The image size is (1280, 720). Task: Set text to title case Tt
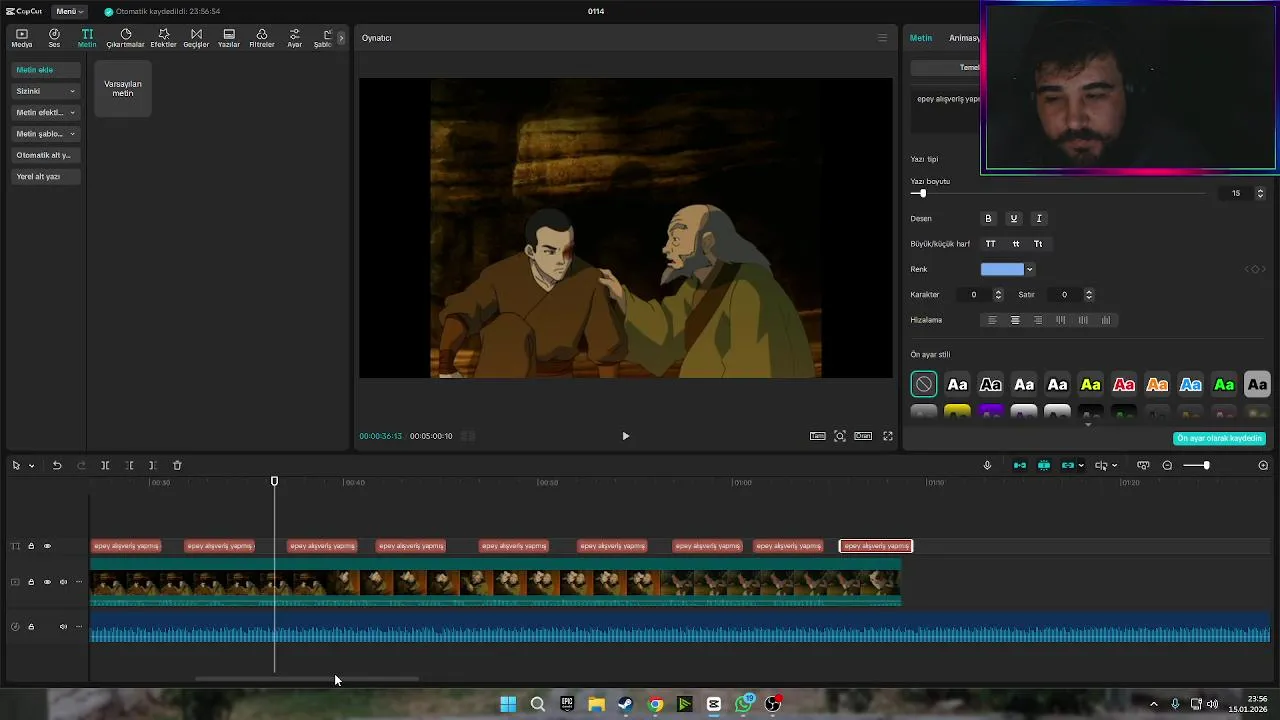click(1038, 244)
